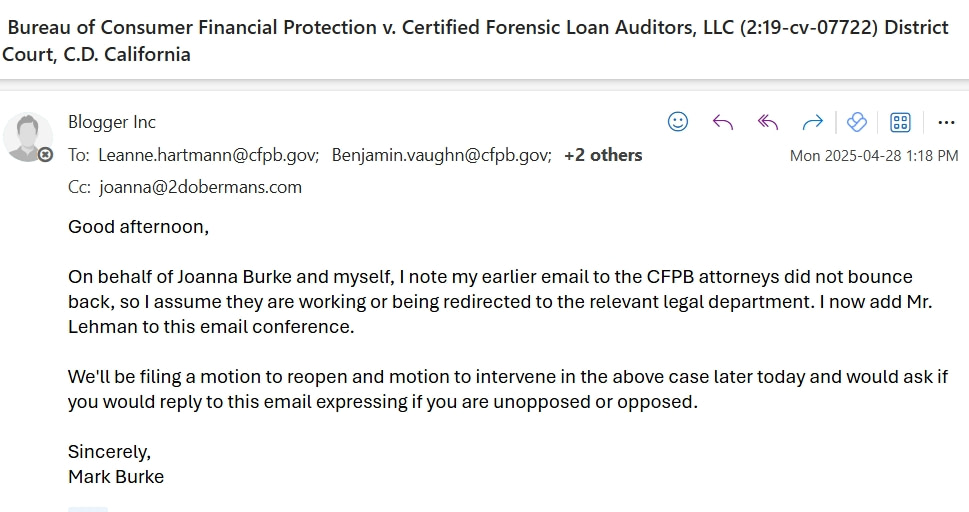Viewport: 969px width, 512px height.
Task: Reply all to this email
Action: pyautogui.click(x=768, y=122)
